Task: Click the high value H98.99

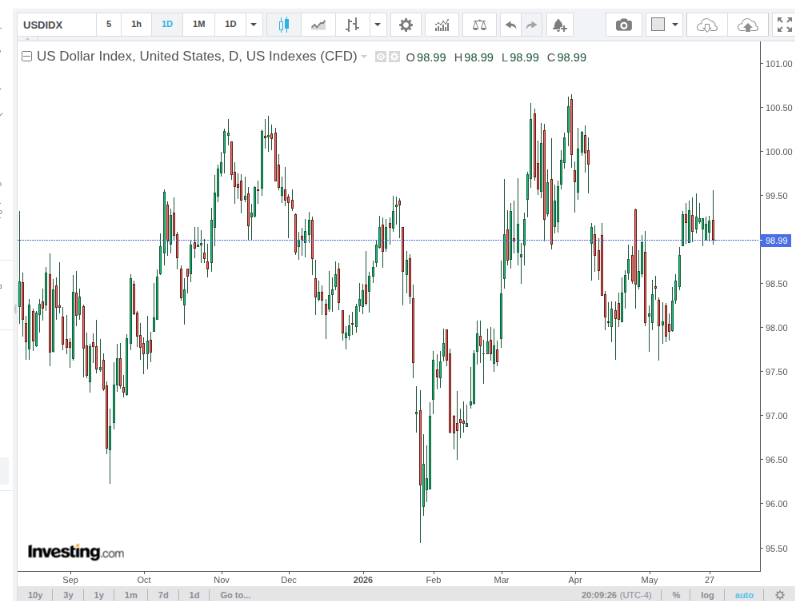Action: [x=474, y=57]
